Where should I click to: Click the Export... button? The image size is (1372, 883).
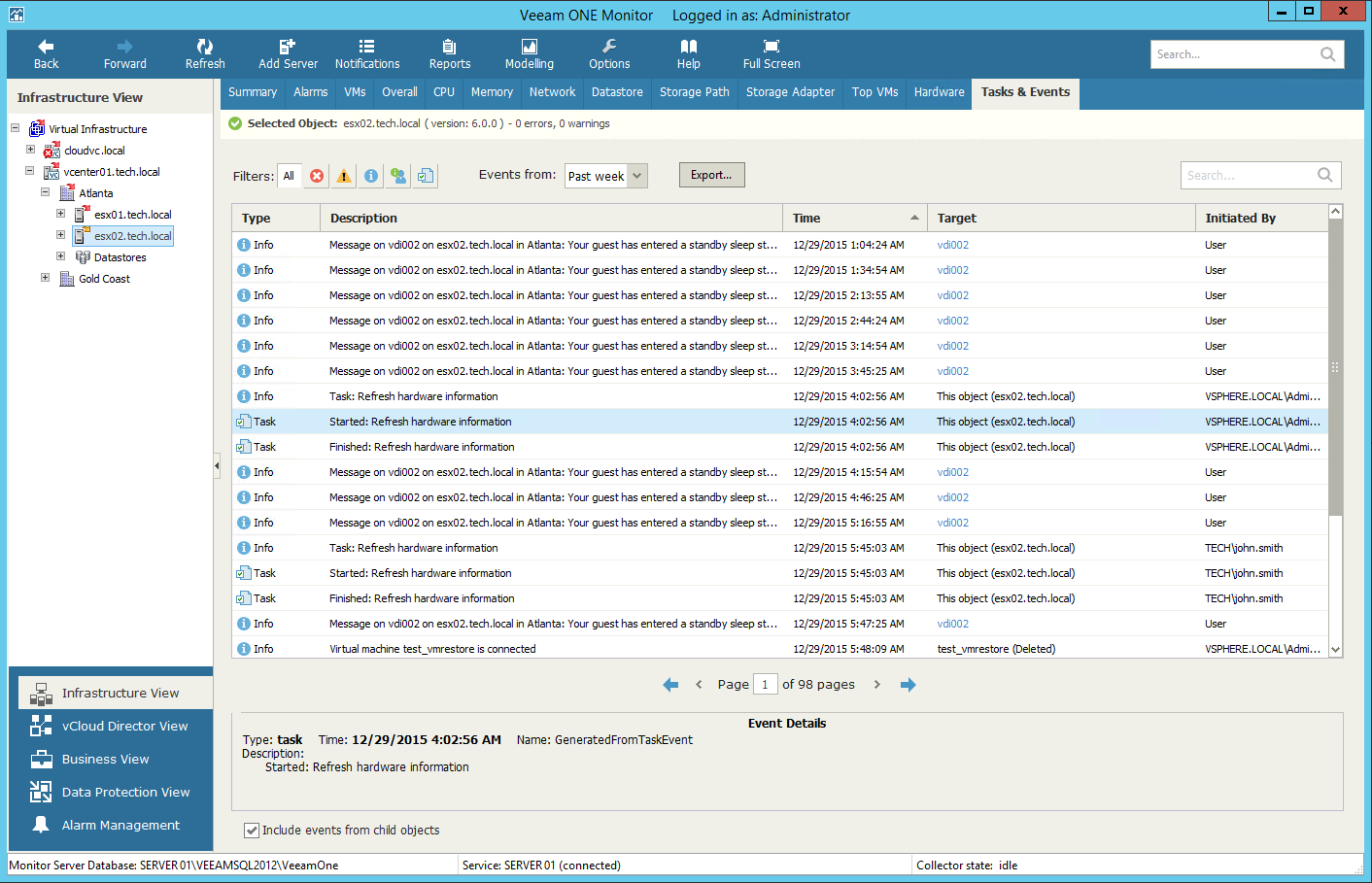click(711, 175)
